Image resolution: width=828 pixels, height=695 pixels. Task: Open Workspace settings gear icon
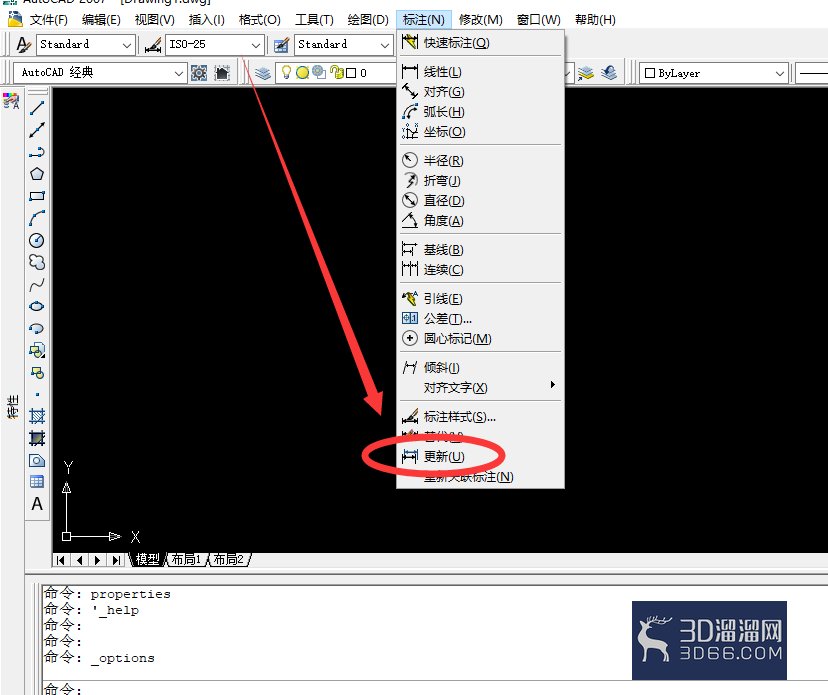click(x=199, y=73)
